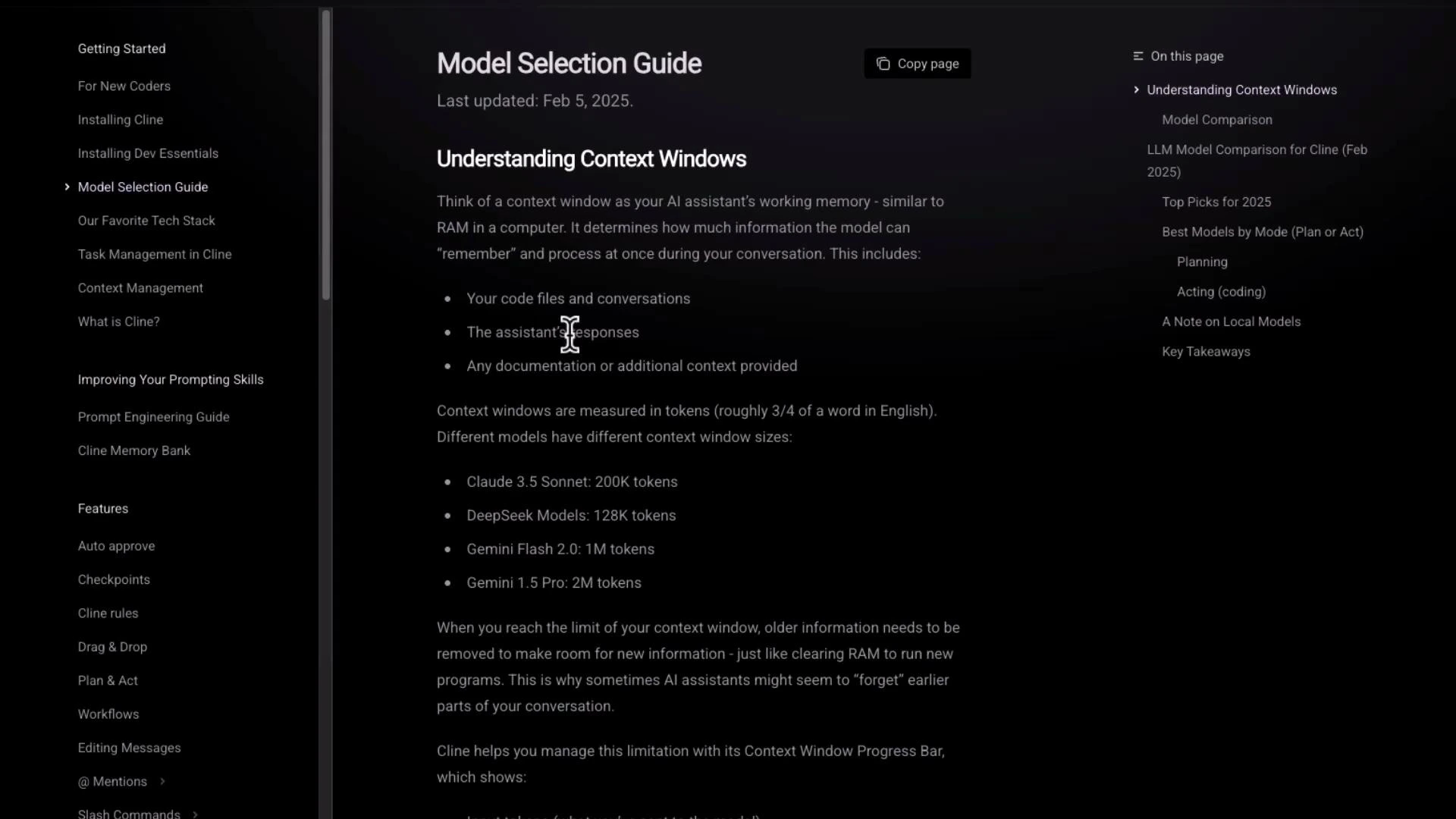The height and width of the screenshot is (819, 1456).
Task: Open the "Prompt Engineering Guide"
Action: coord(153,416)
